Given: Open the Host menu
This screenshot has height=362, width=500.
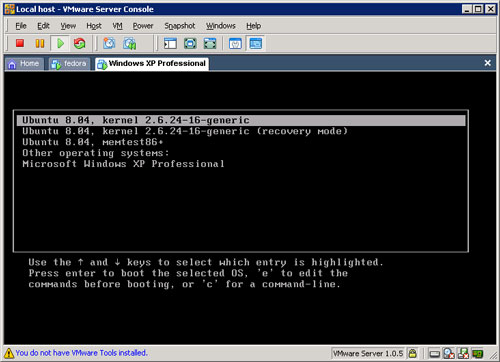Looking at the screenshot, I should pyautogui.click(x=94, y=26).
